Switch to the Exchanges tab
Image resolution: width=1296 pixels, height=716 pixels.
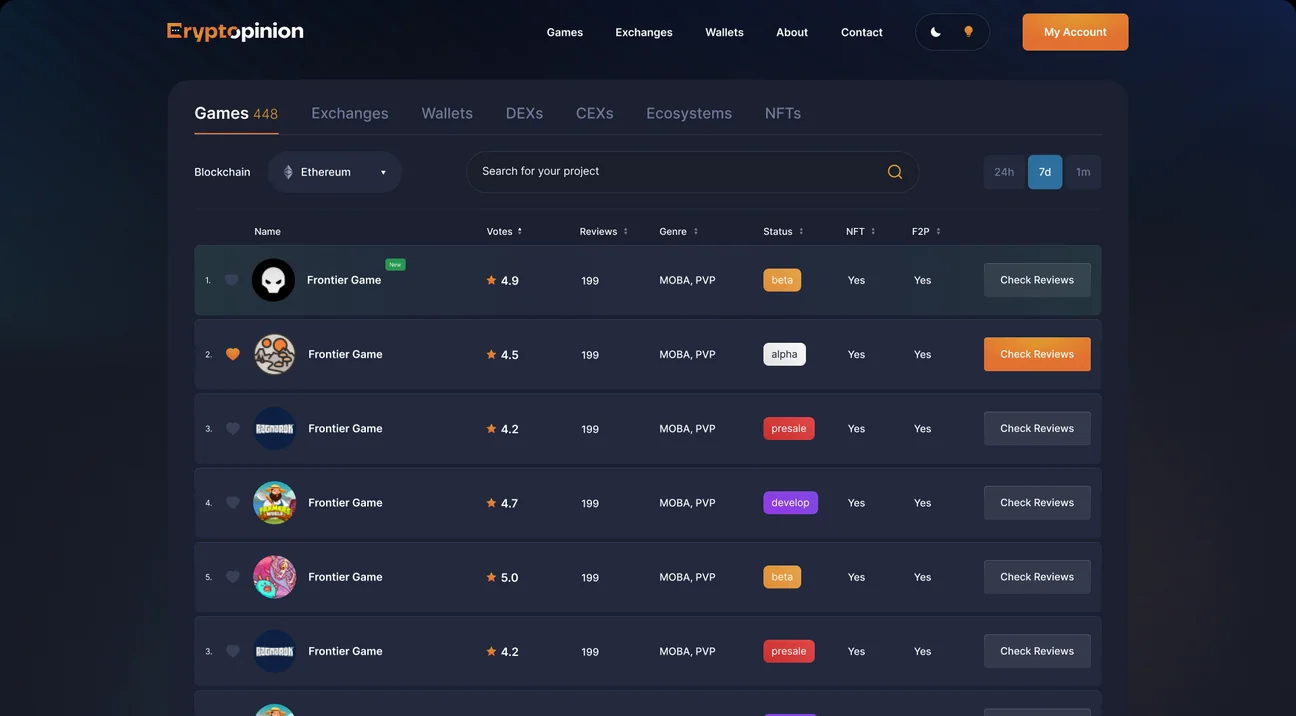(350, 113)
